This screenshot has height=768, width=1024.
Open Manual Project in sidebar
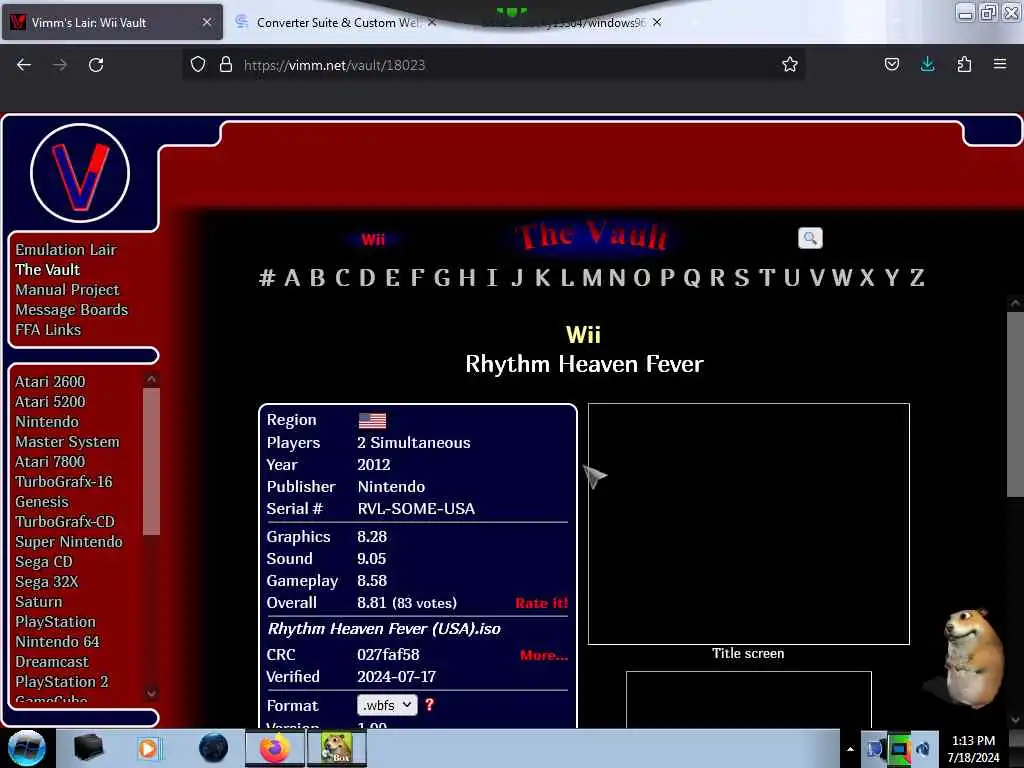pos(67,289)
